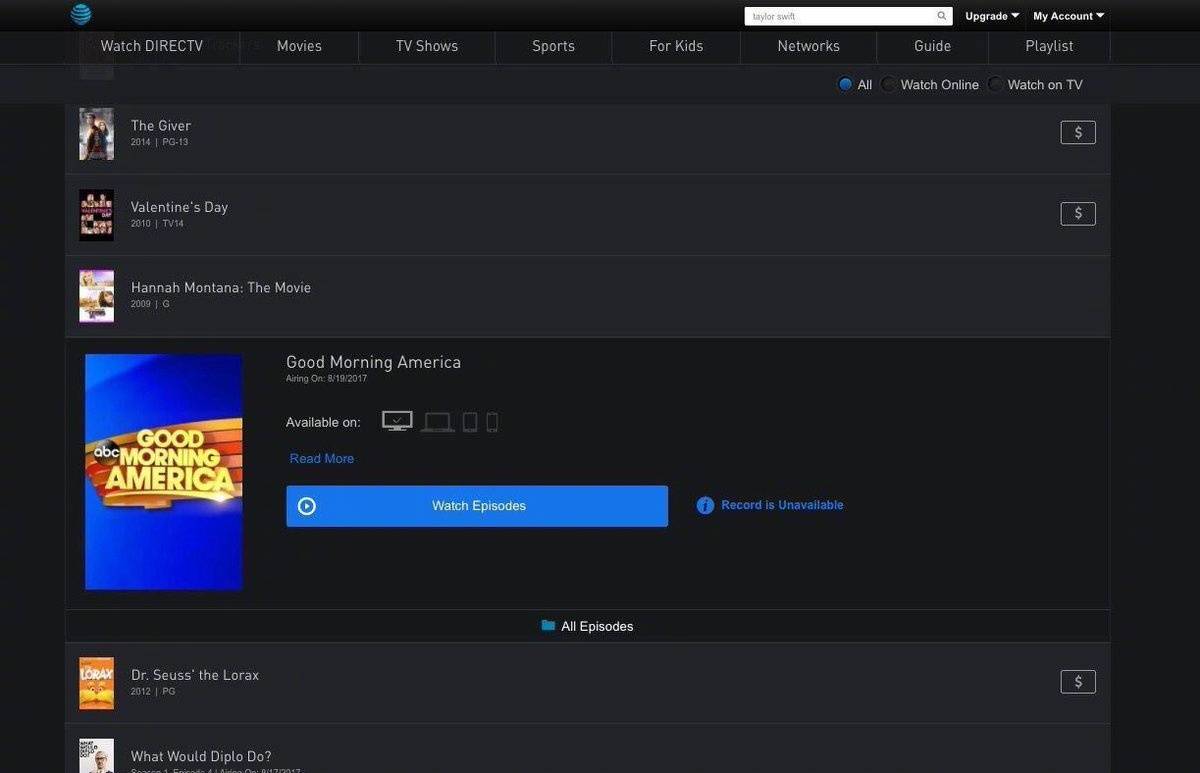Open the Good Morning America poster thumbnail
1200x773 pixels.
[x=164, y=472]
